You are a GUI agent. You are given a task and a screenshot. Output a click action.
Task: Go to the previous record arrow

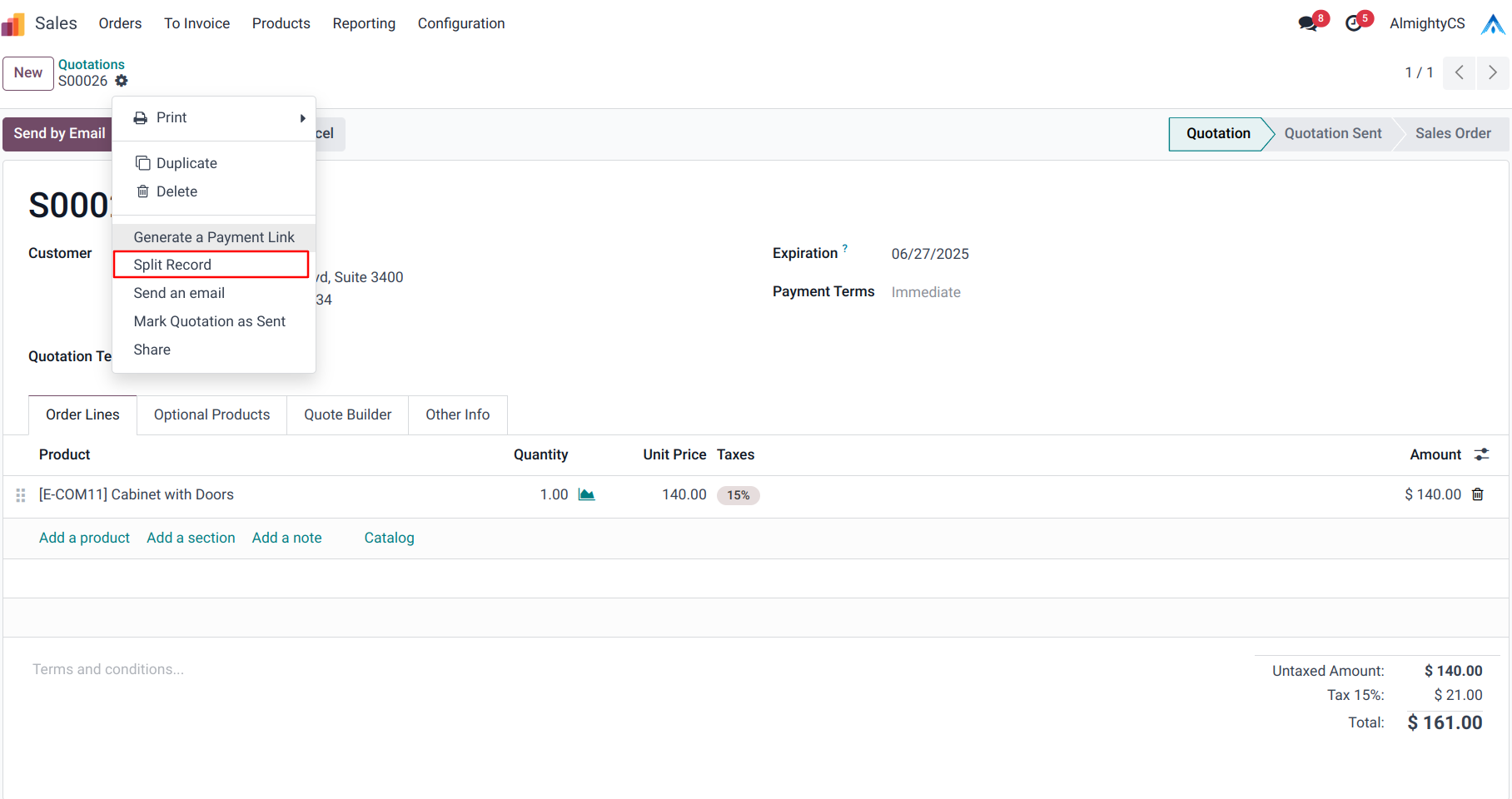click(1460, 72)
